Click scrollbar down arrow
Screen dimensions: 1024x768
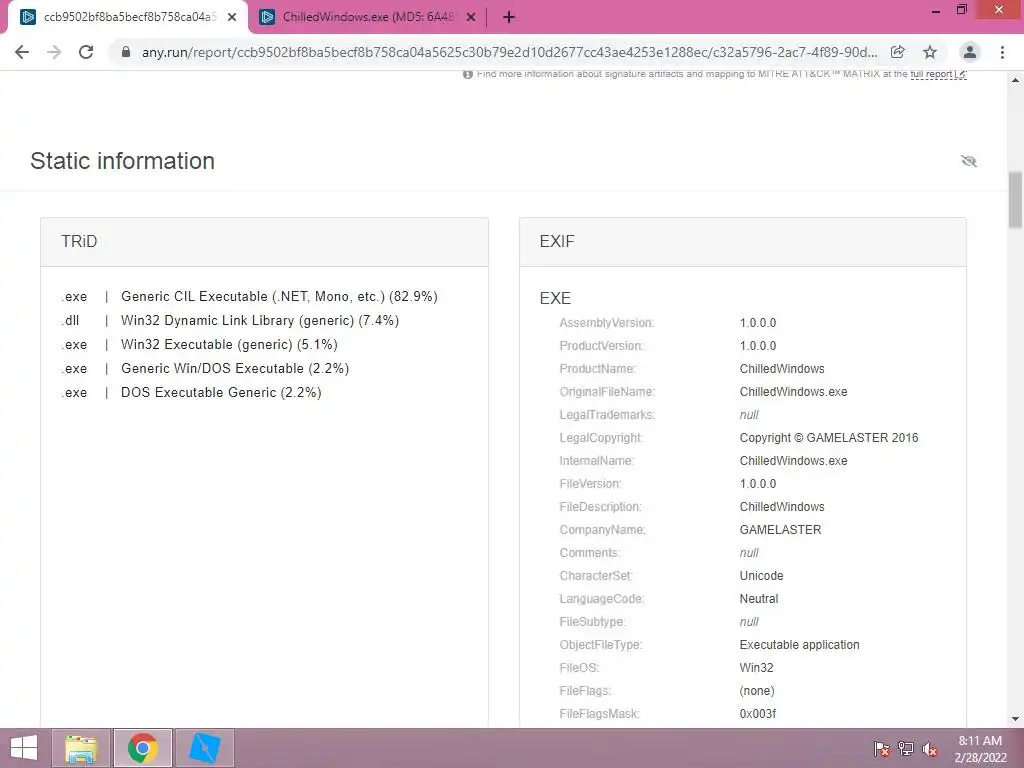click(x=1015, y=719)
